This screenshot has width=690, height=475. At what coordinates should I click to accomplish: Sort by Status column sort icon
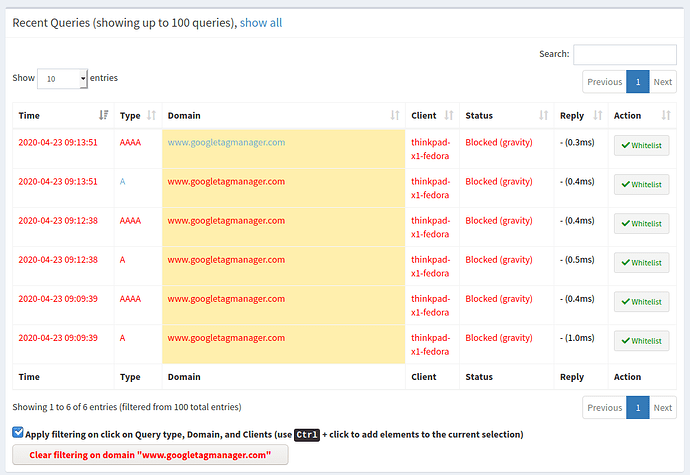coord(543,116)
